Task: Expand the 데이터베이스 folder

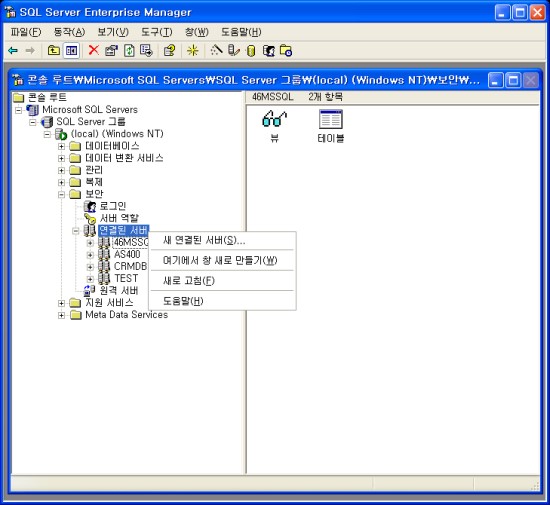Action: click(61, 146)
